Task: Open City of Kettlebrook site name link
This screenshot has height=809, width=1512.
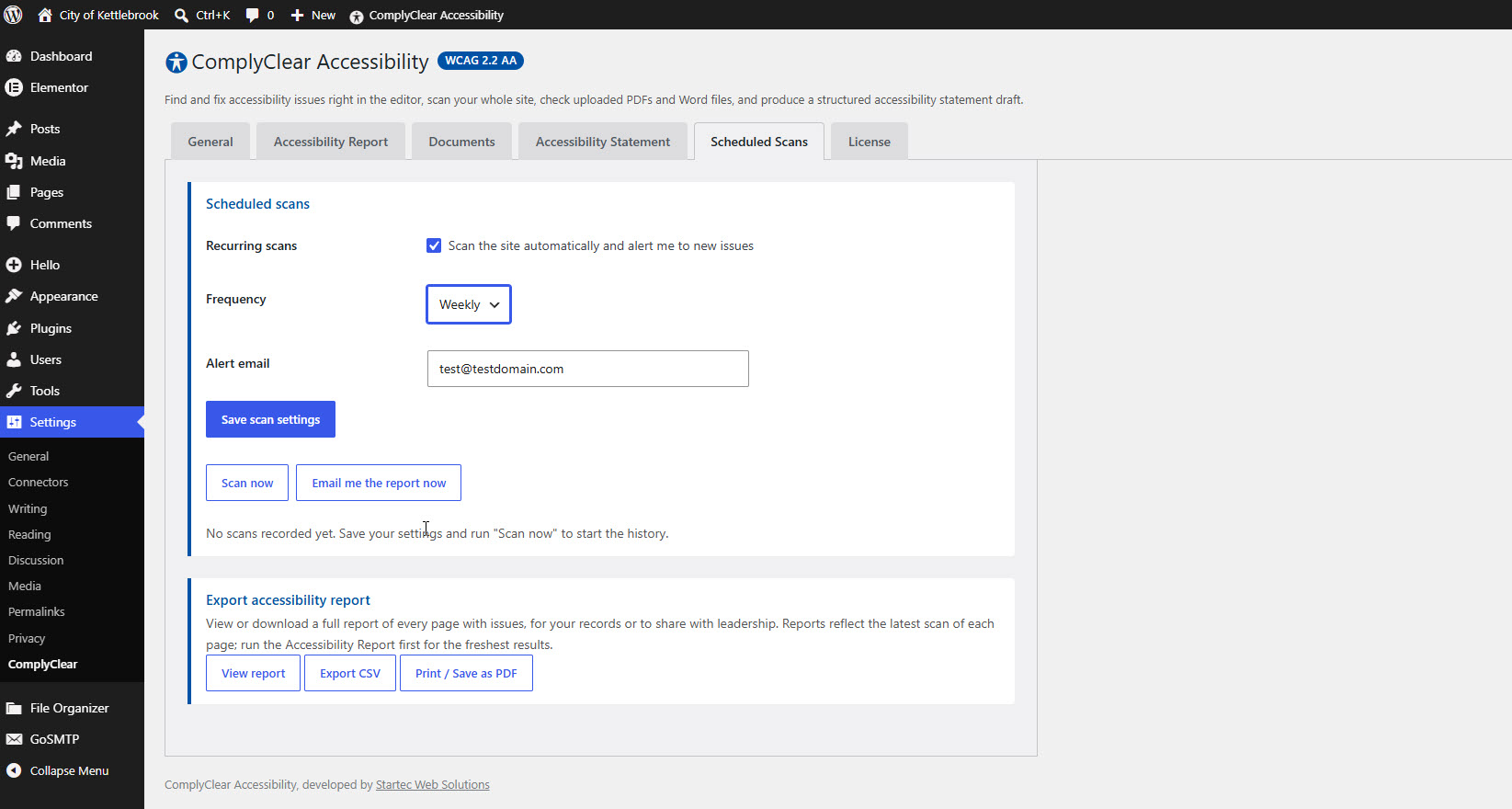Action: [109, 16]
